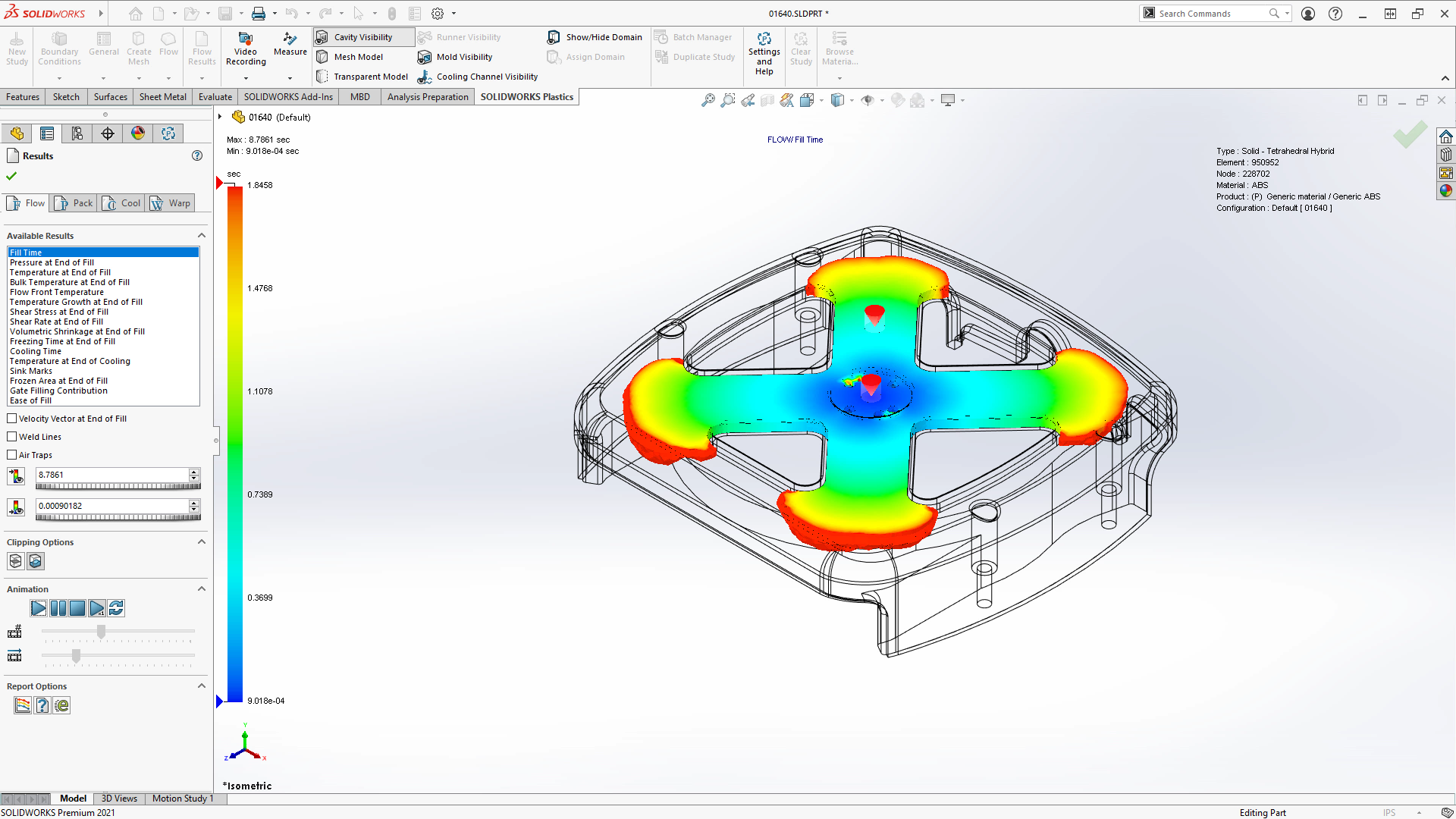
Task: Click the Fill Time result in panel
Action: click(102, 252)
